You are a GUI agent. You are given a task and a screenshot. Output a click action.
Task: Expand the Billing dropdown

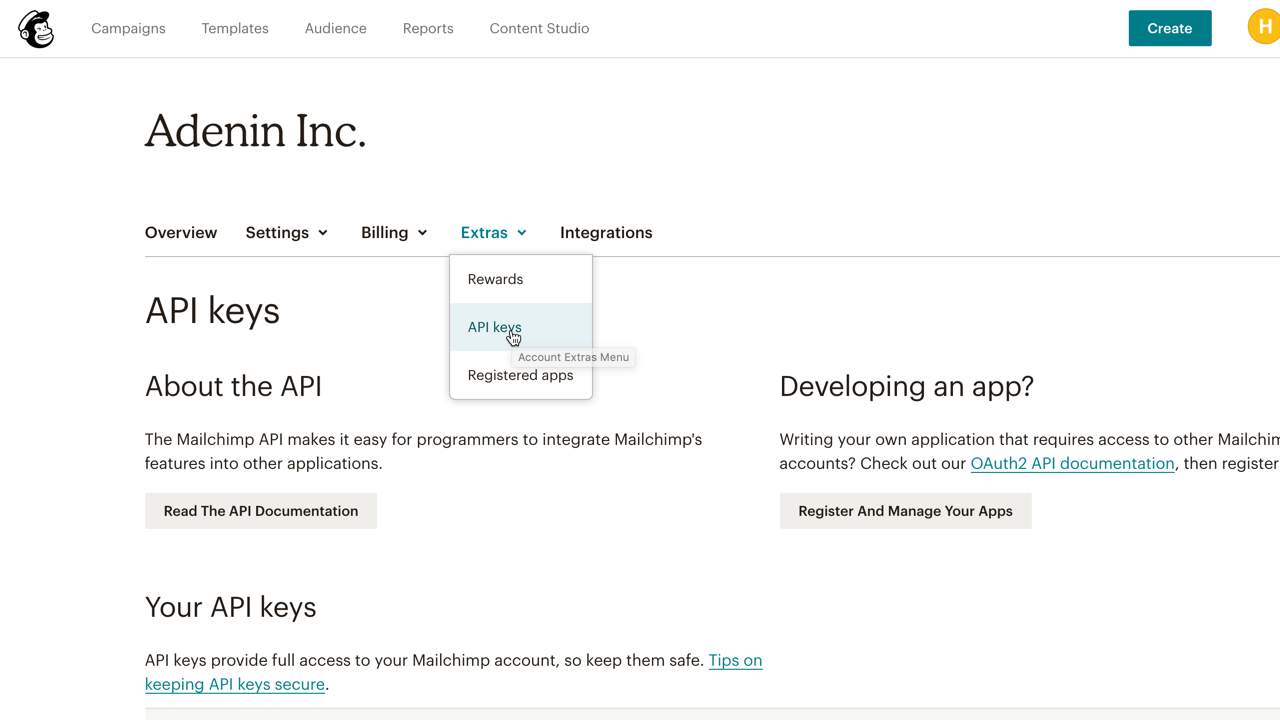[x=394, y=232]
